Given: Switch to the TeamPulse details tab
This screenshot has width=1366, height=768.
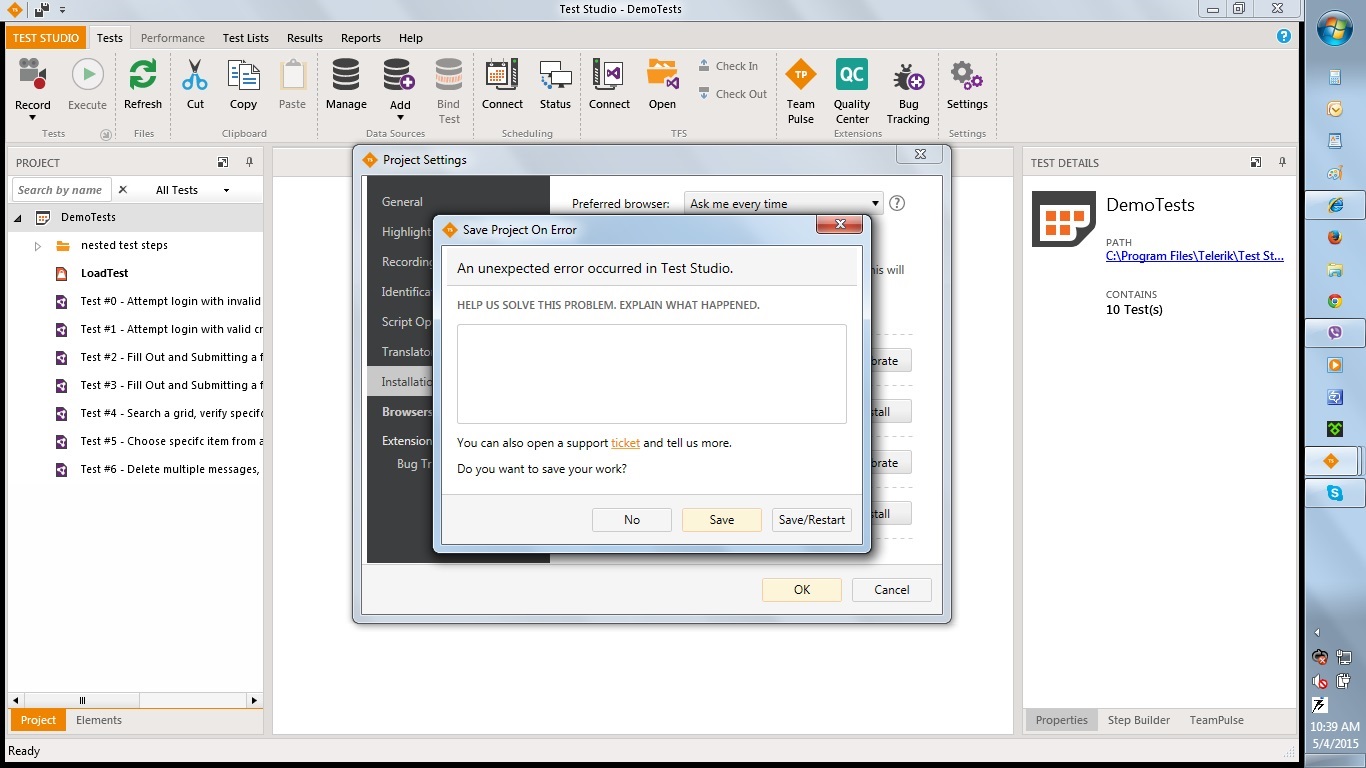Looking at the screenshot, I should coord(1217,720).
